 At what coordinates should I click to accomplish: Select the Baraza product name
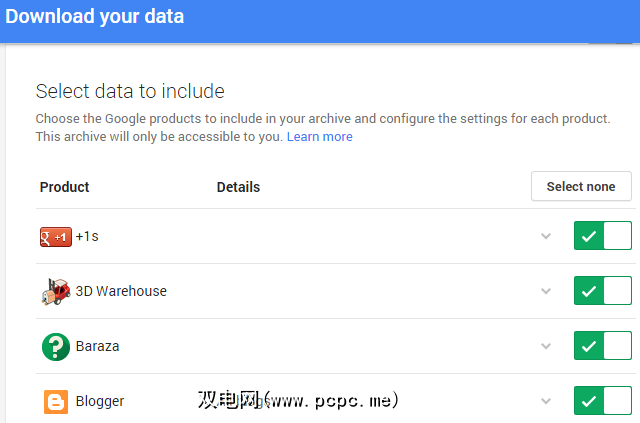[97, 346]
